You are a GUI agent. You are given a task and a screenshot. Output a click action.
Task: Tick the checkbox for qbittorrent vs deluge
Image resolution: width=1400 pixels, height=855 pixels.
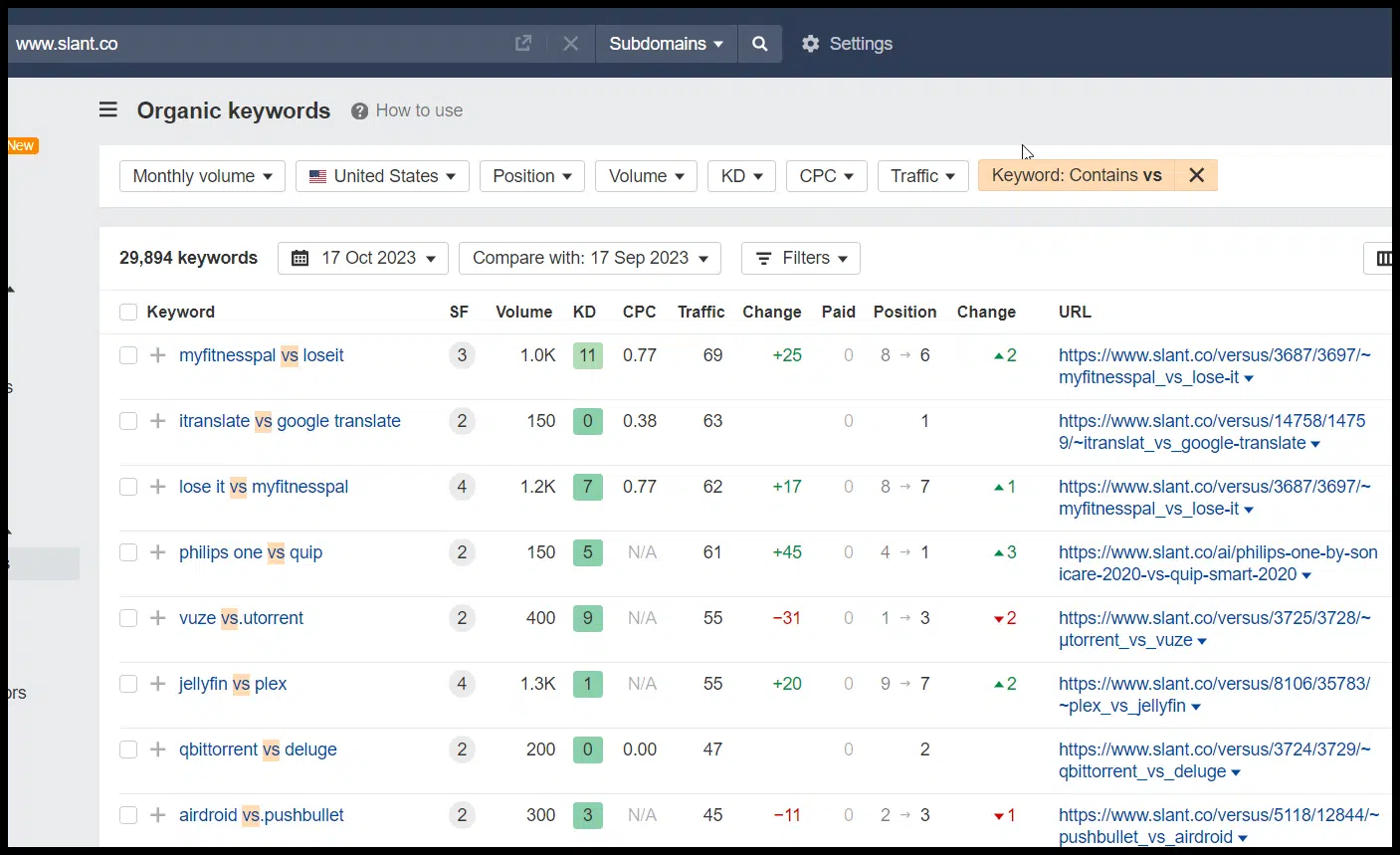tap(128, 749)
